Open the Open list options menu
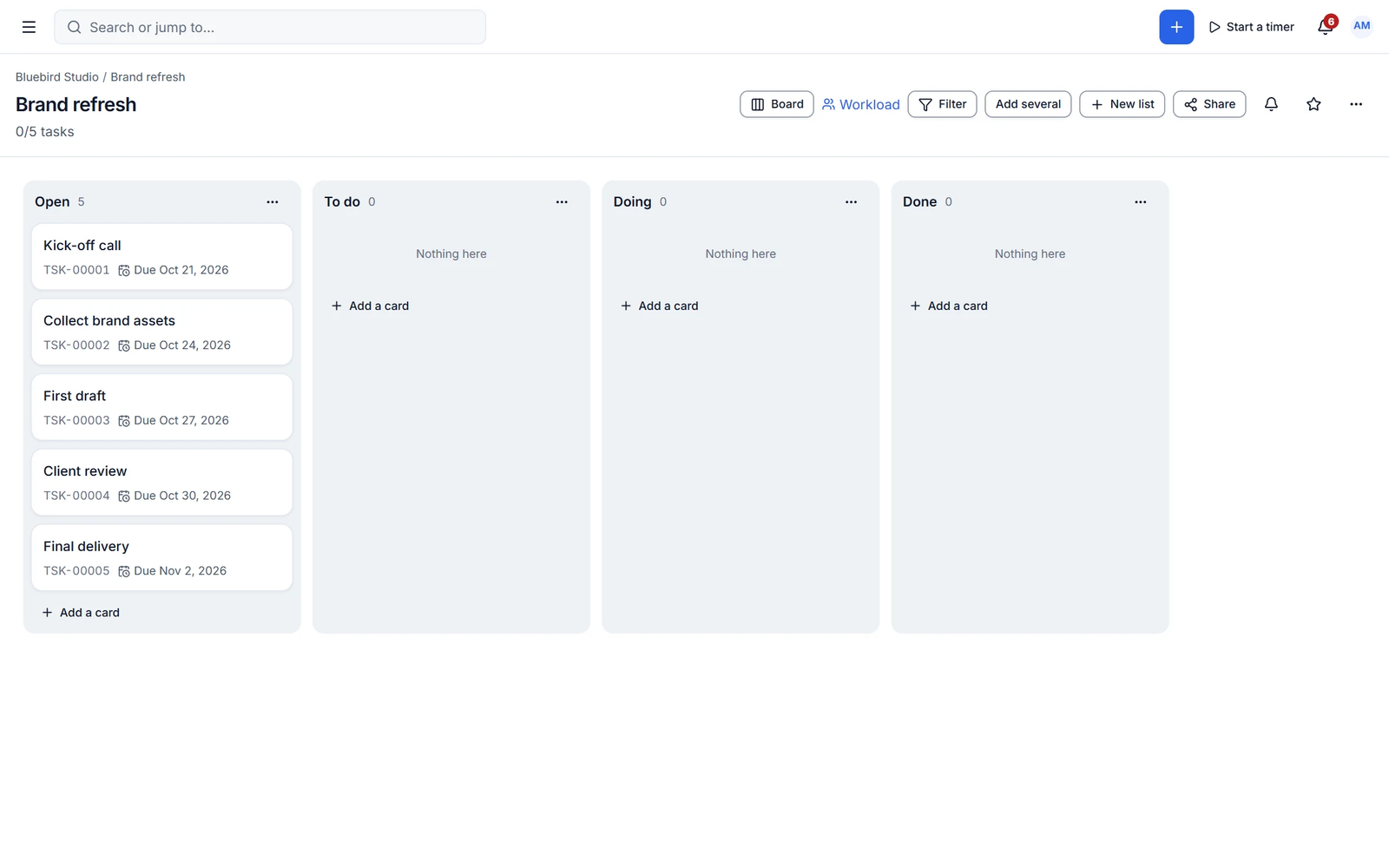The height and width of the screenshot is (868, 1389). (x=273, y=202)
